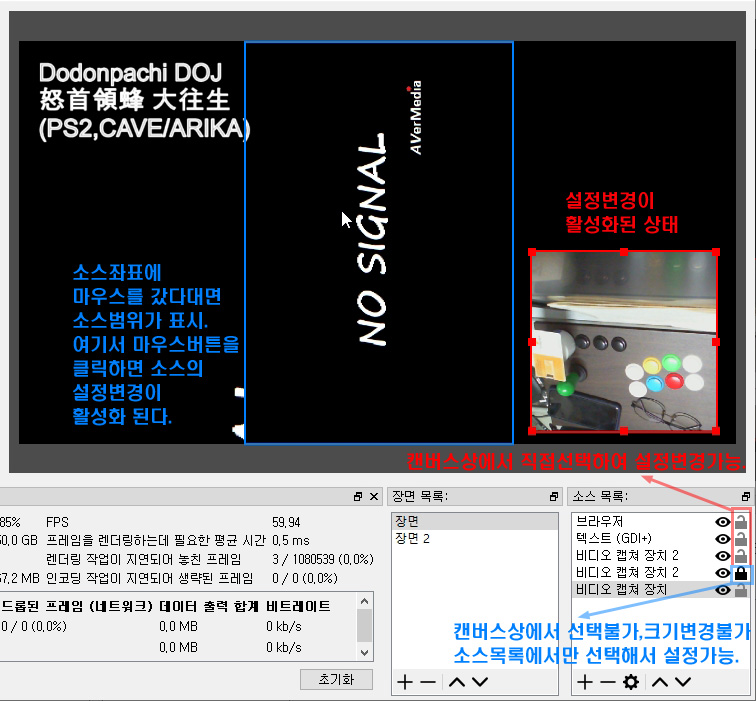The image size is (756, 701).
Task: Click the 장면 목록: dock title
Action: pyautogui.click(x=419, y=496)
